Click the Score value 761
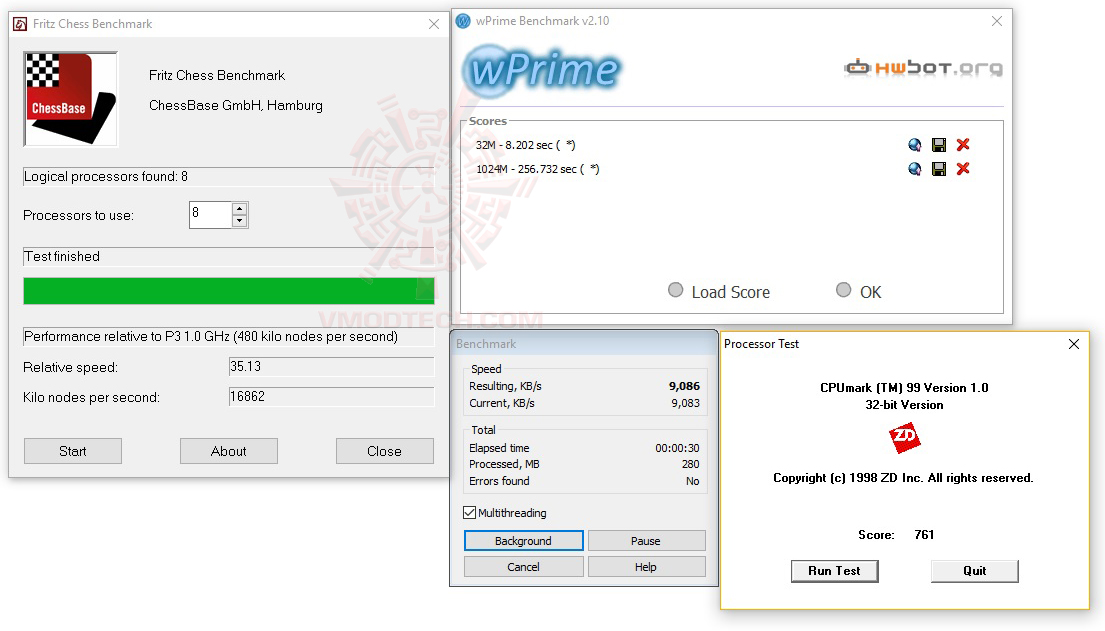This screenshot has height=631, width=1105. [924, 534]
